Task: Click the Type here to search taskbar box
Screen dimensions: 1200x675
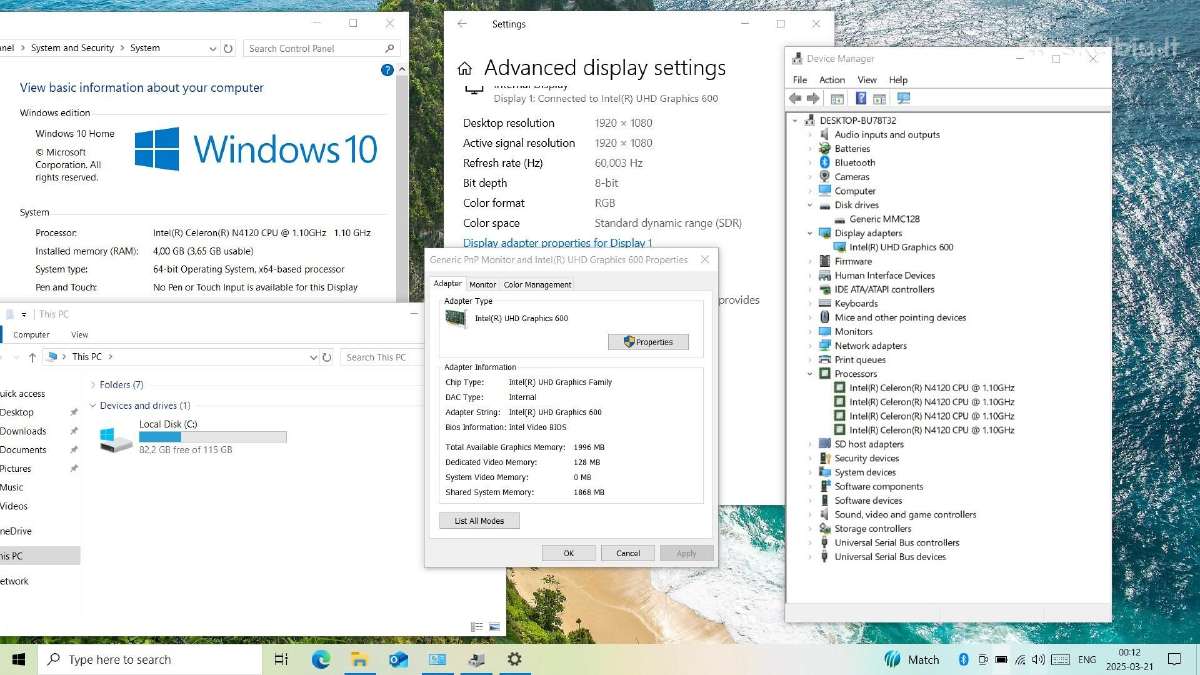Action: (x=150, y=659)
